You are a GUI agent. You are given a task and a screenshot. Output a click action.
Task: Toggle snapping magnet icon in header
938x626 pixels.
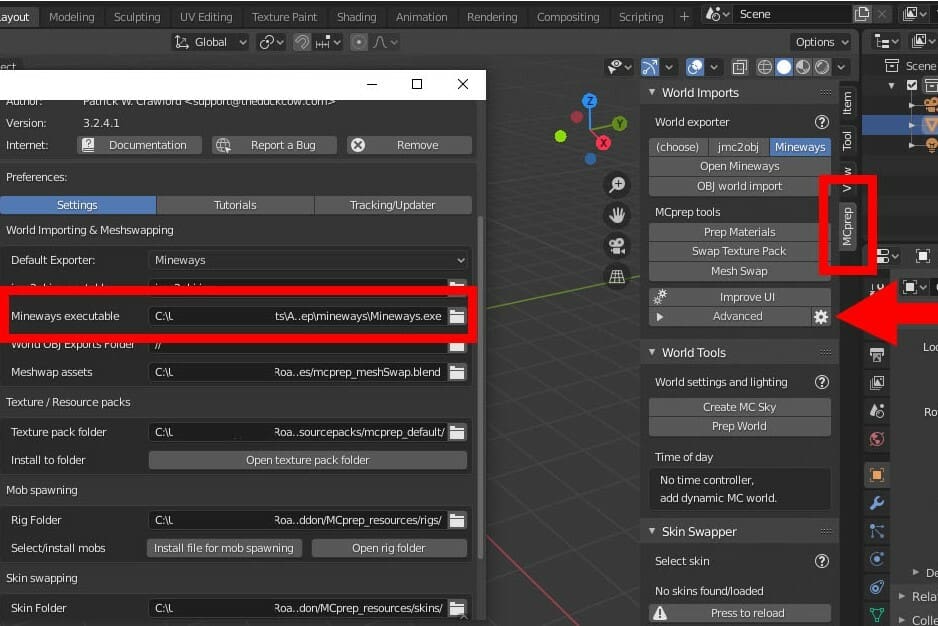click(302, 42)
